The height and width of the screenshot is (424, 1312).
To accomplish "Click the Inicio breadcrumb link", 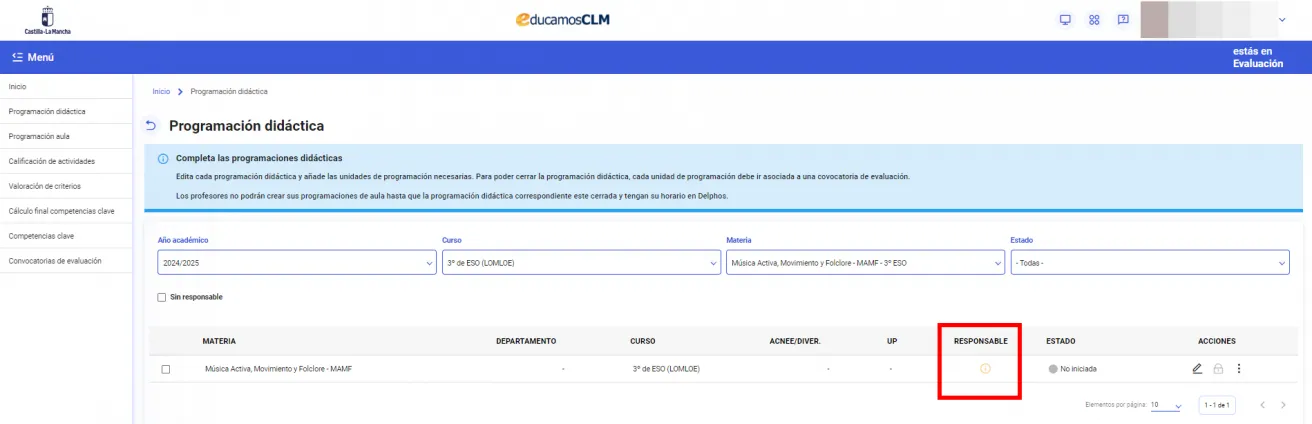I will point(161,91).
